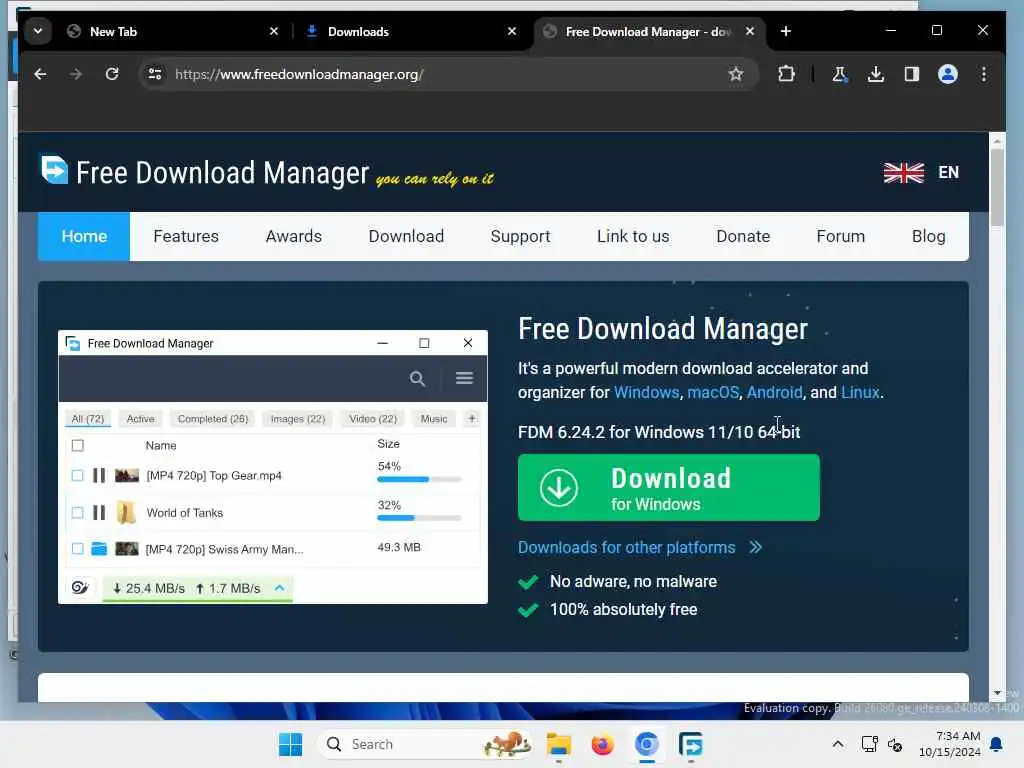Open the Forum navigation item

pyautogui.click(x=840, y=236)
